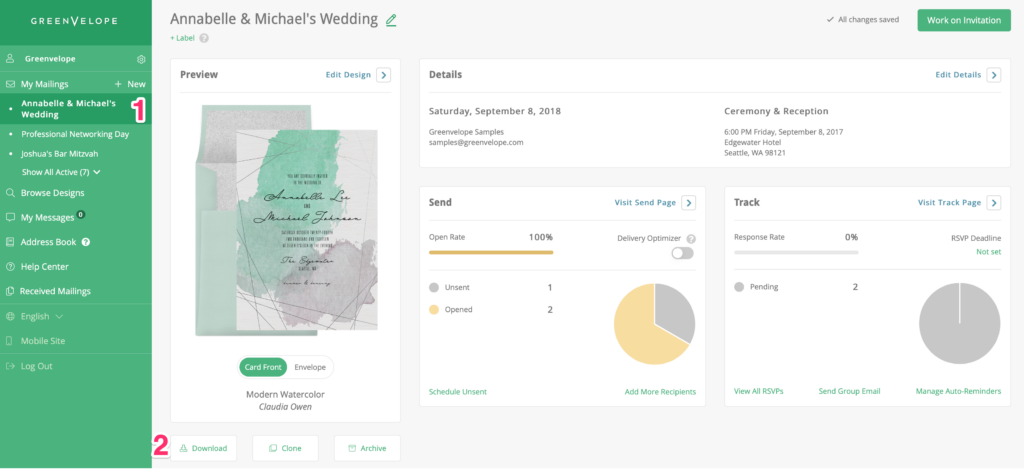Click the Help Center circle icon
The width and height of the screenshot is (1024, 470).
pyautogui.click(x=10, y=267)
